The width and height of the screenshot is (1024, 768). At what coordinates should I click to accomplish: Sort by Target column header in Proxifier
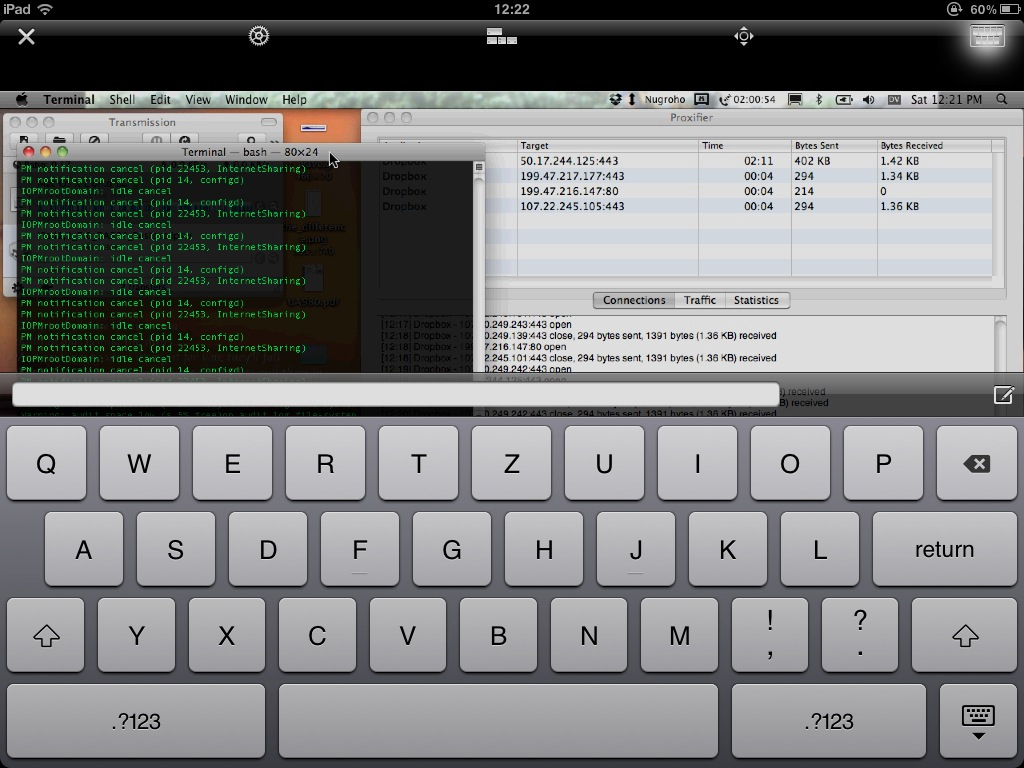click(x=607, y=146)
